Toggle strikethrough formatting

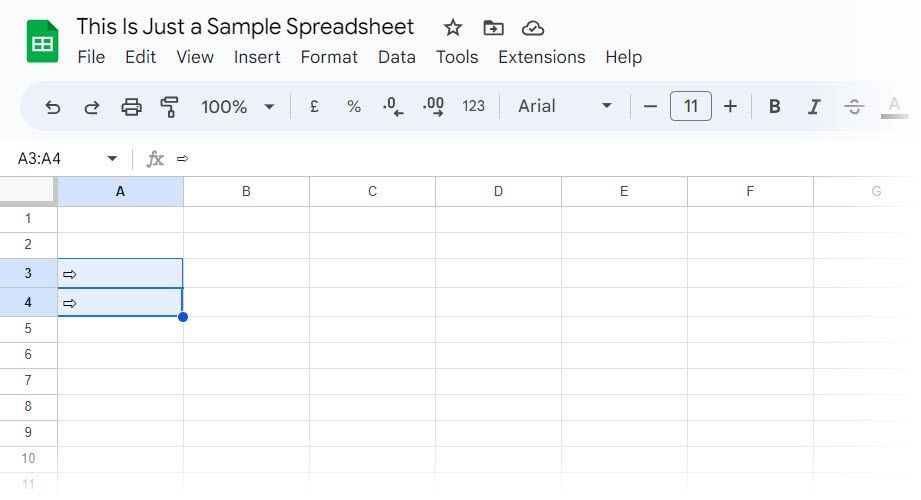(x=854, y=107)
